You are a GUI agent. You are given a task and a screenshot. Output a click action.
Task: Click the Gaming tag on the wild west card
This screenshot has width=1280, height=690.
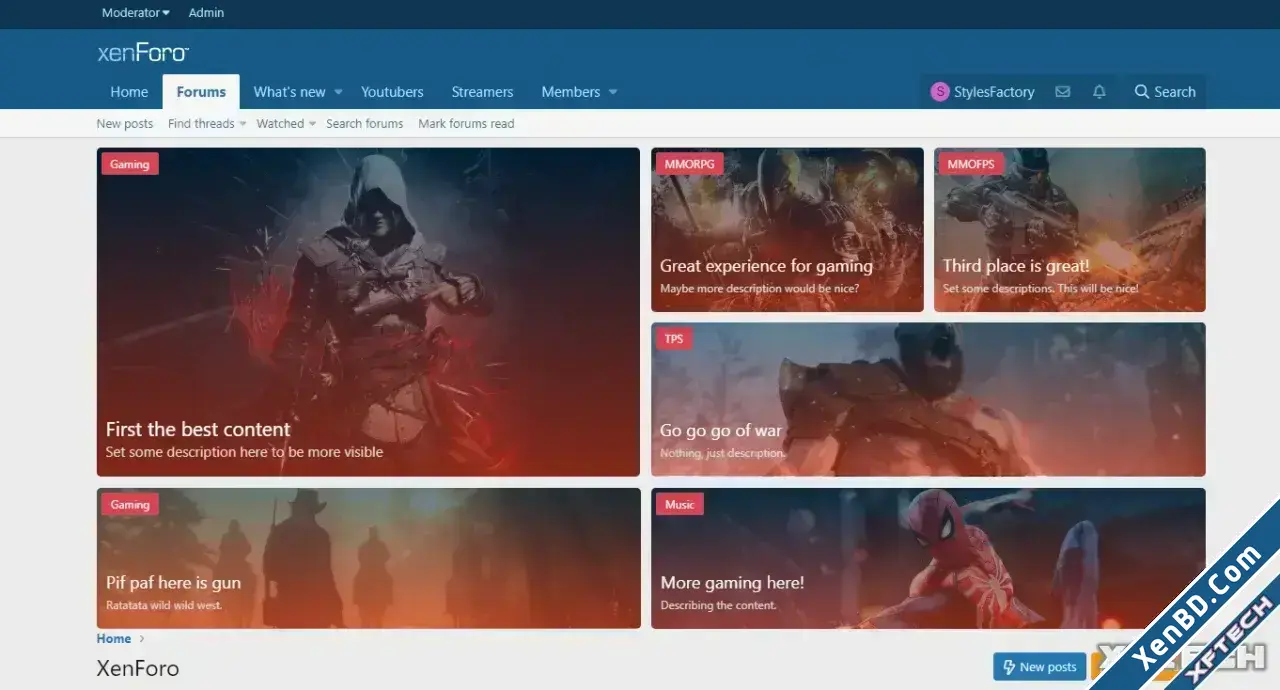pos(130,505)
